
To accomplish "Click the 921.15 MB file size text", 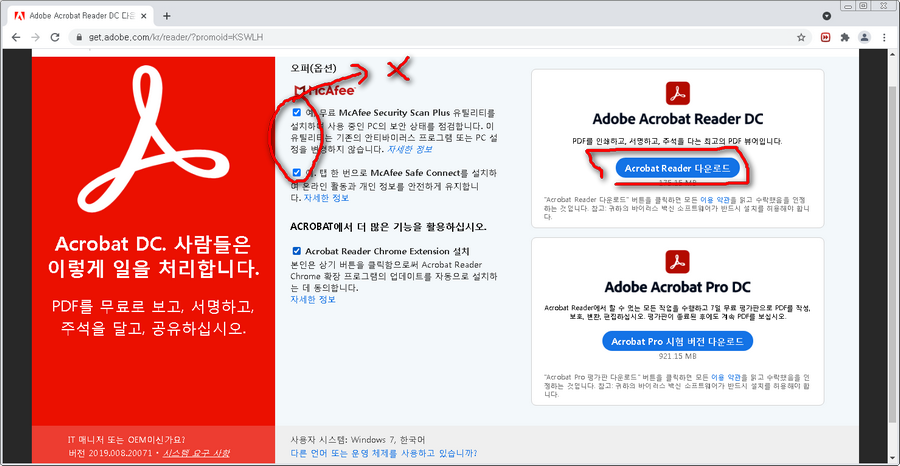I will click(677, 356).
